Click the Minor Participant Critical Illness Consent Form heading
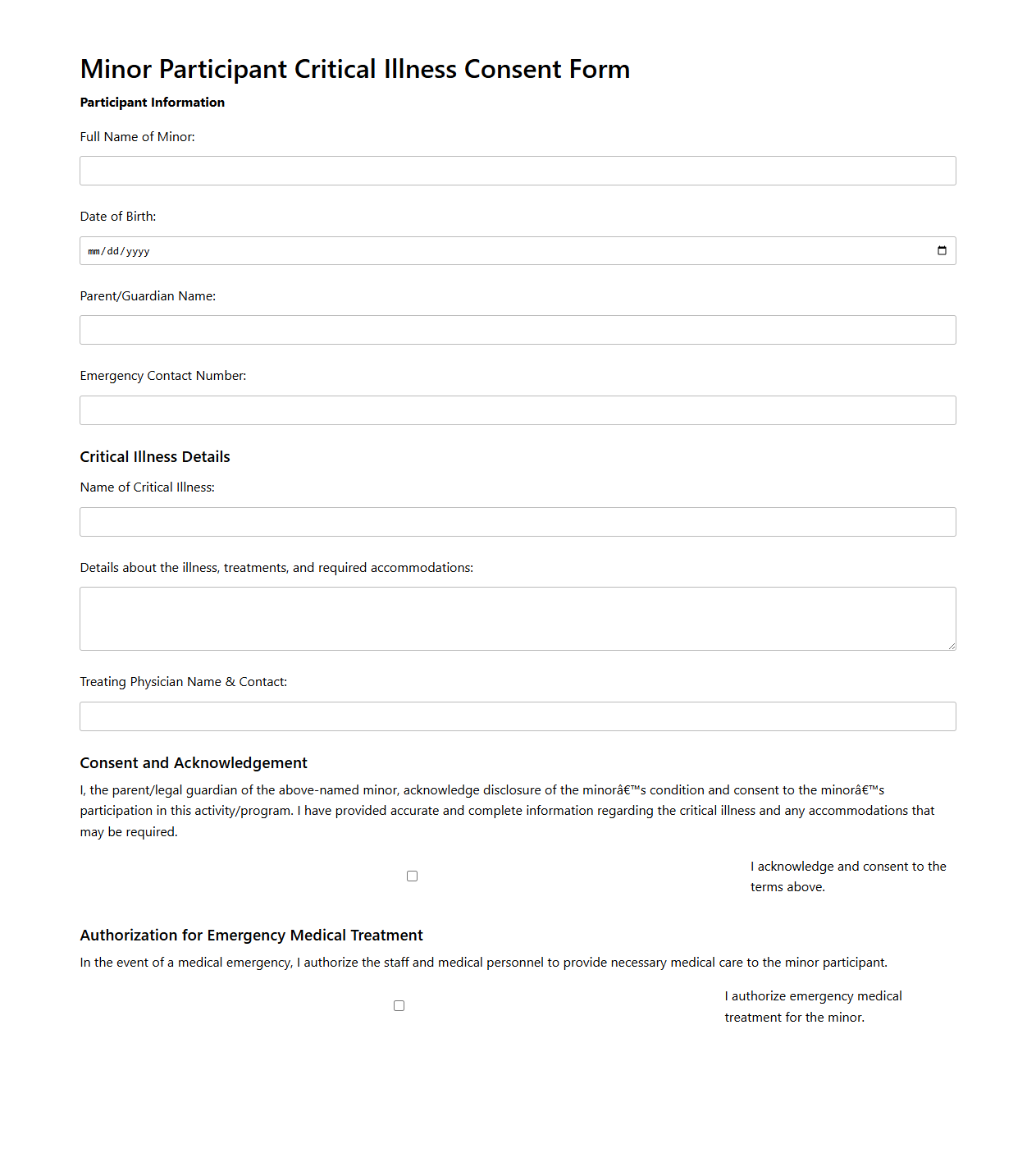This screenshot has width=1036, height=1153. tap(355, 69)
